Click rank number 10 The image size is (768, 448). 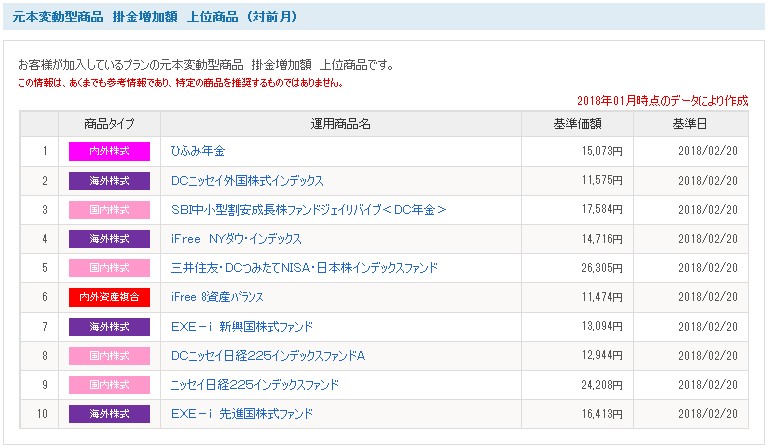click(x=43, y=414)
